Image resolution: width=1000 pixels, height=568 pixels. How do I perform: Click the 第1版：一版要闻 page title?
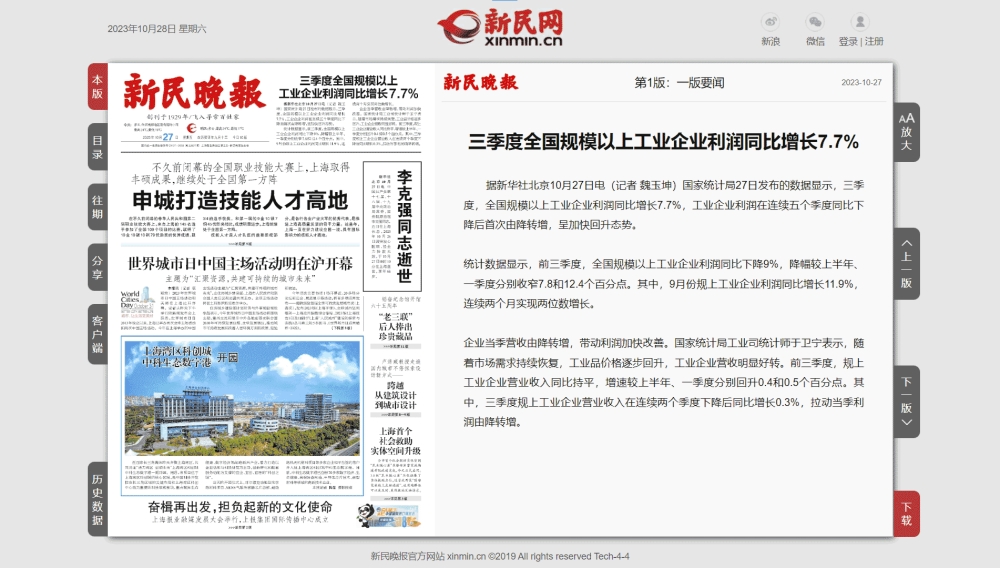point(679,82)
